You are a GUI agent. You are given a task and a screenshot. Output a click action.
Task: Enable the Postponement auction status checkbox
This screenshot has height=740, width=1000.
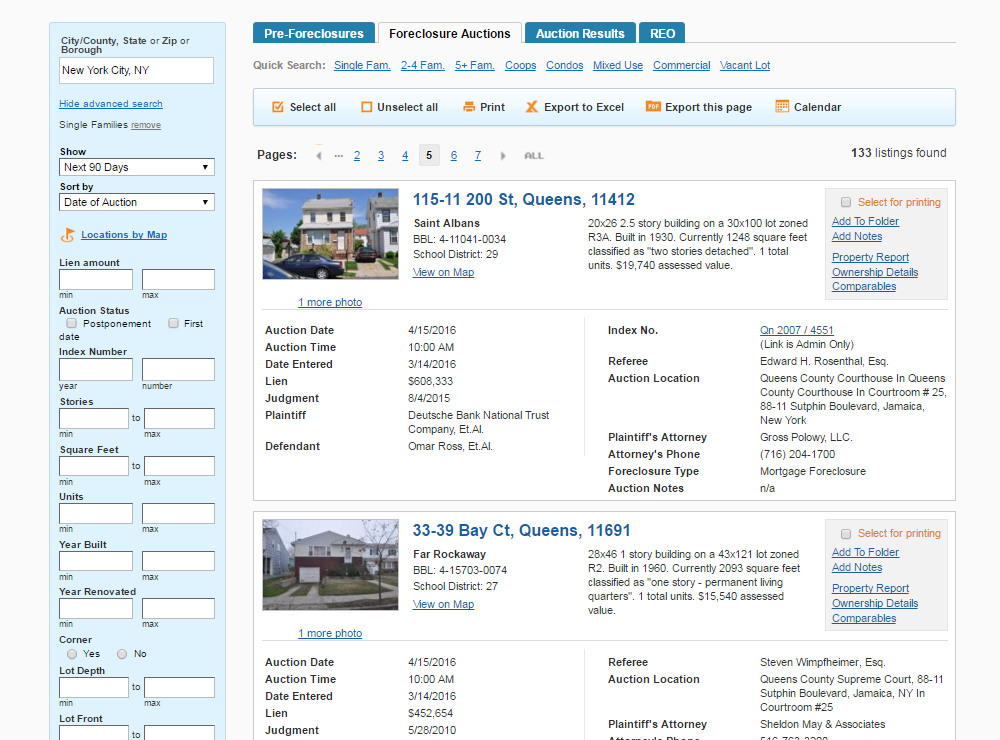[71, 323]
